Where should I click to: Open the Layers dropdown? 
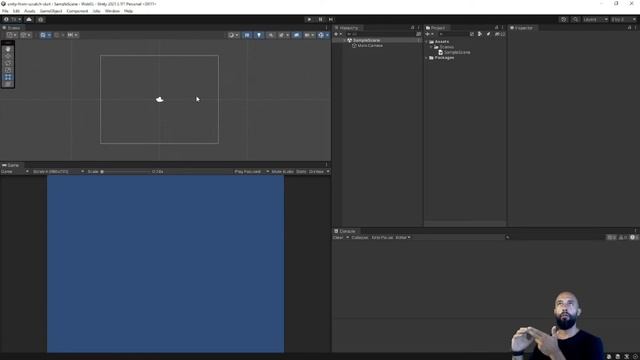(595, 19)
